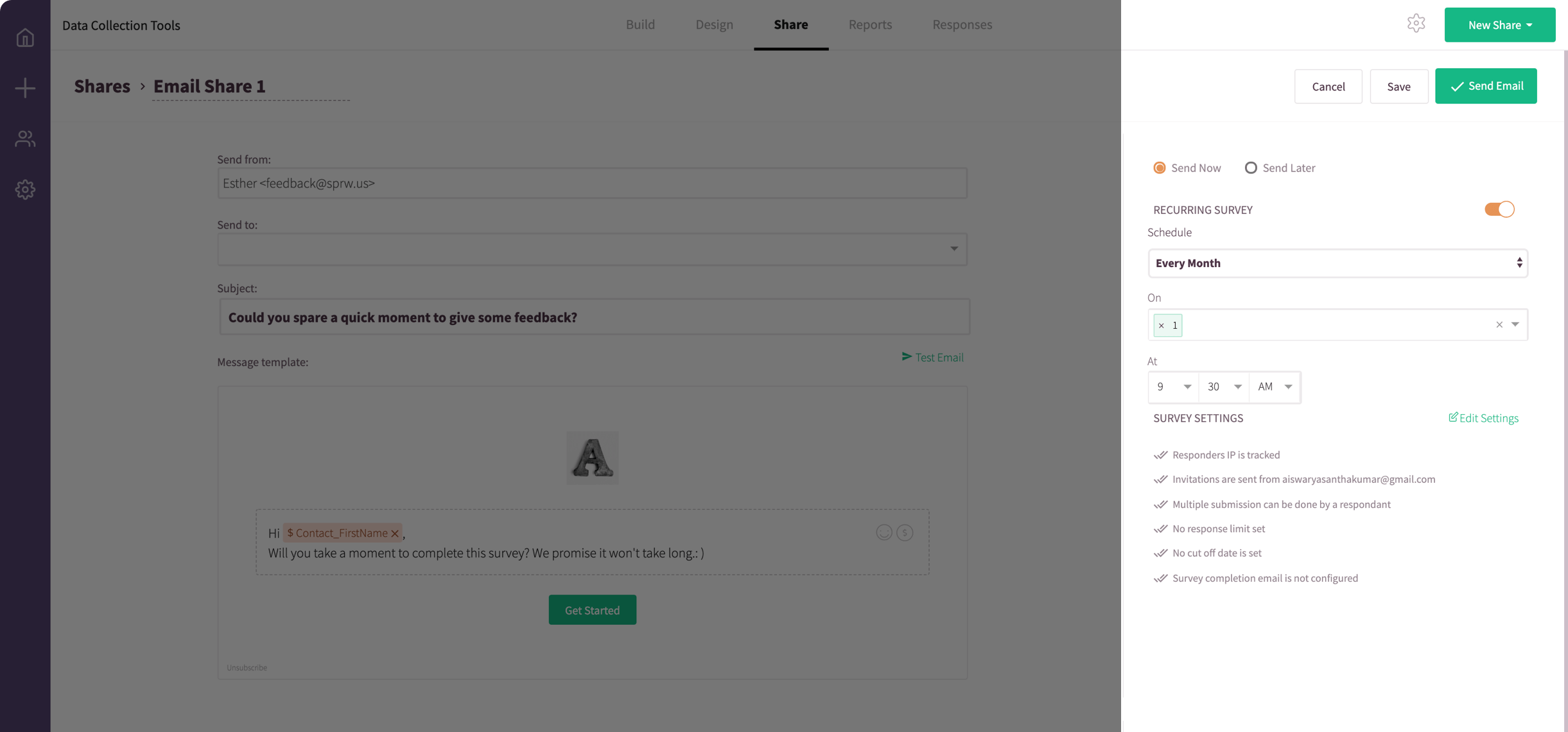Remove the Contact_FirstName token with its × icon

(x=395, y=533)
